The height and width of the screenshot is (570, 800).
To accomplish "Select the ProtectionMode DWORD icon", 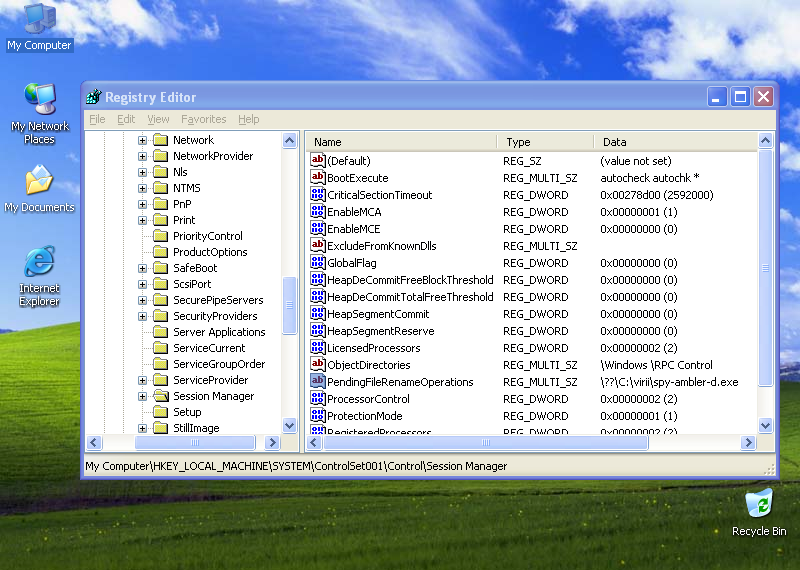I will point(317,415).
